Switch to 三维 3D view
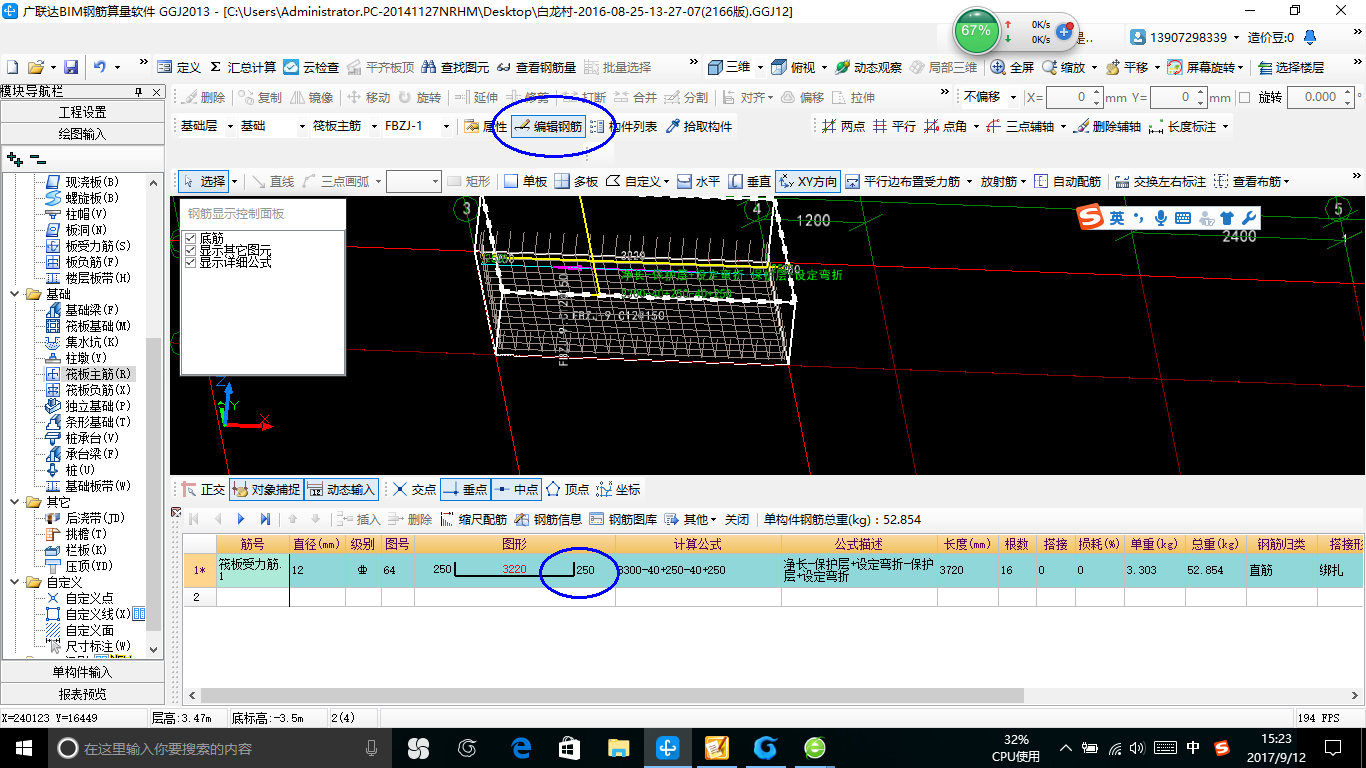 coord(729,67)
